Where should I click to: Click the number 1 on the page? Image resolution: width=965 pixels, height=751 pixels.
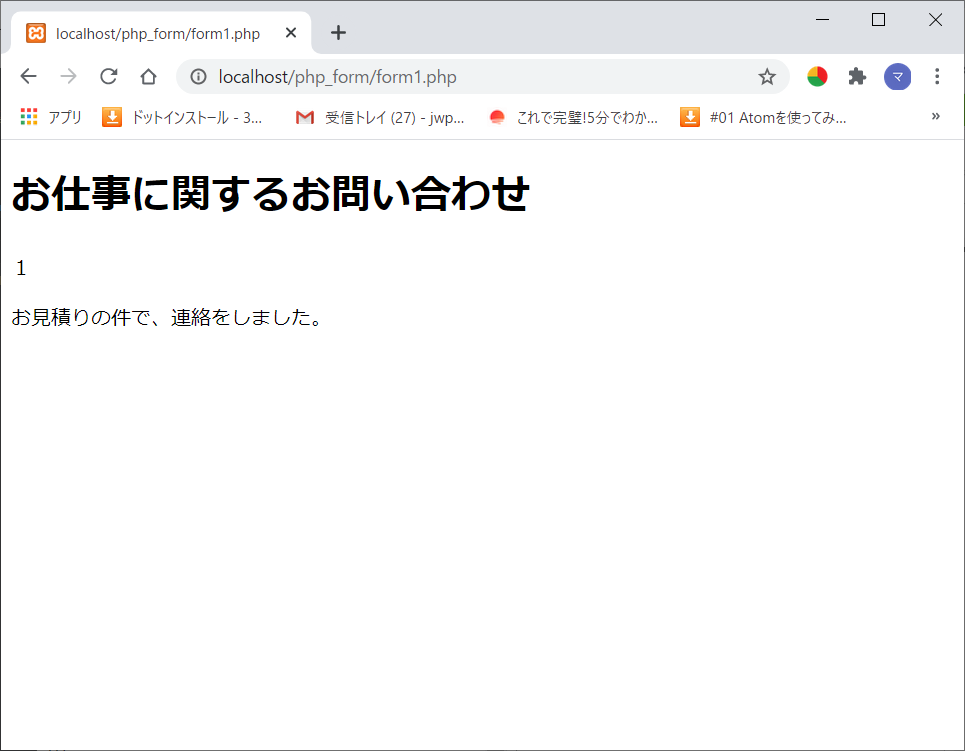pyautogui.click(x=21, y=268)
